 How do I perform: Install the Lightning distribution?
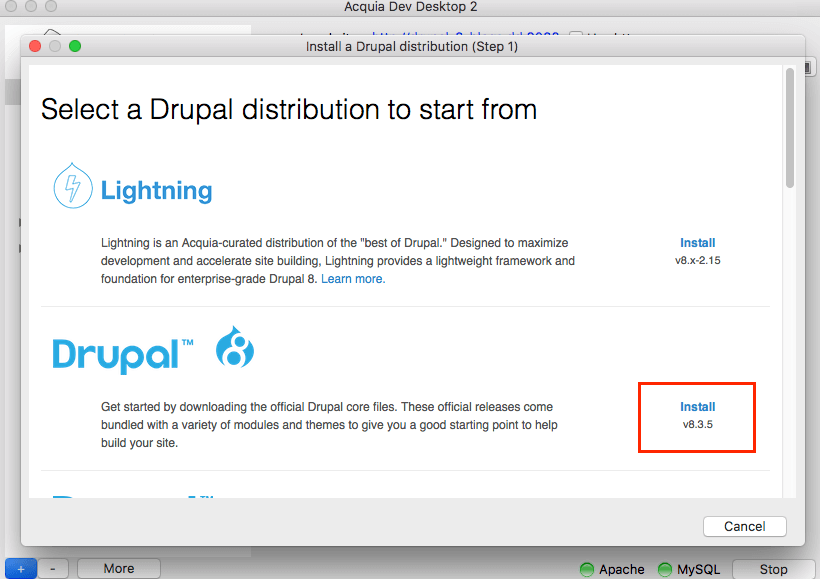697,243
